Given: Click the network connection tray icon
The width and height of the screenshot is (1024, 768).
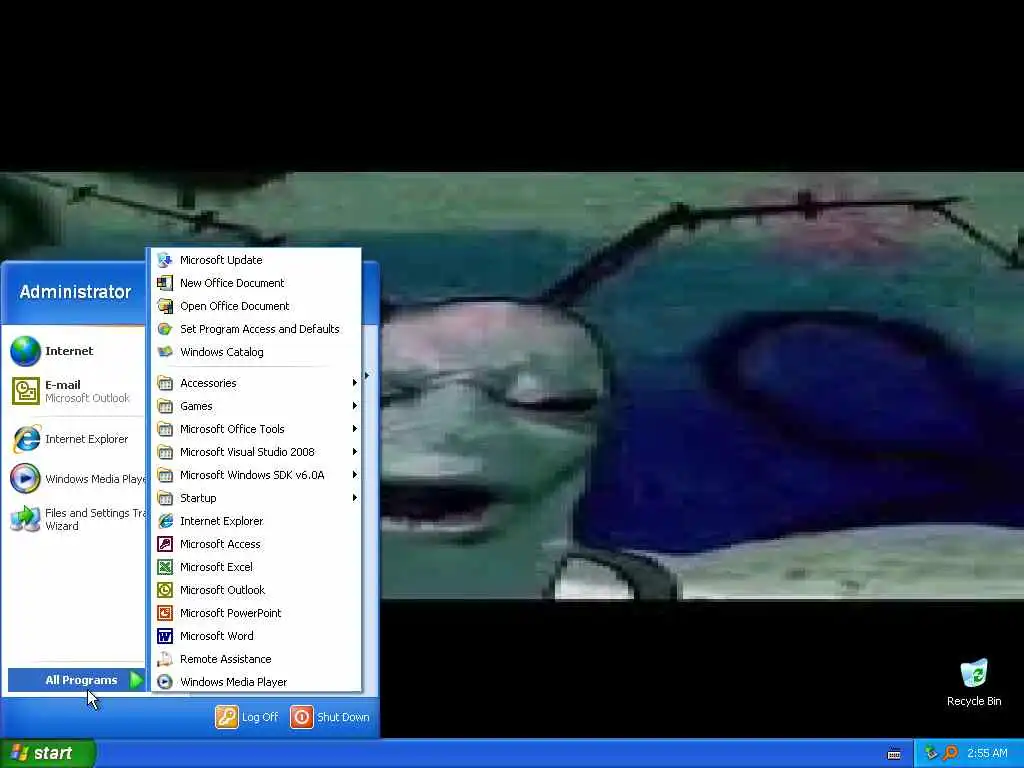Looking at the screenshot, I should click(x=931, y=753).
